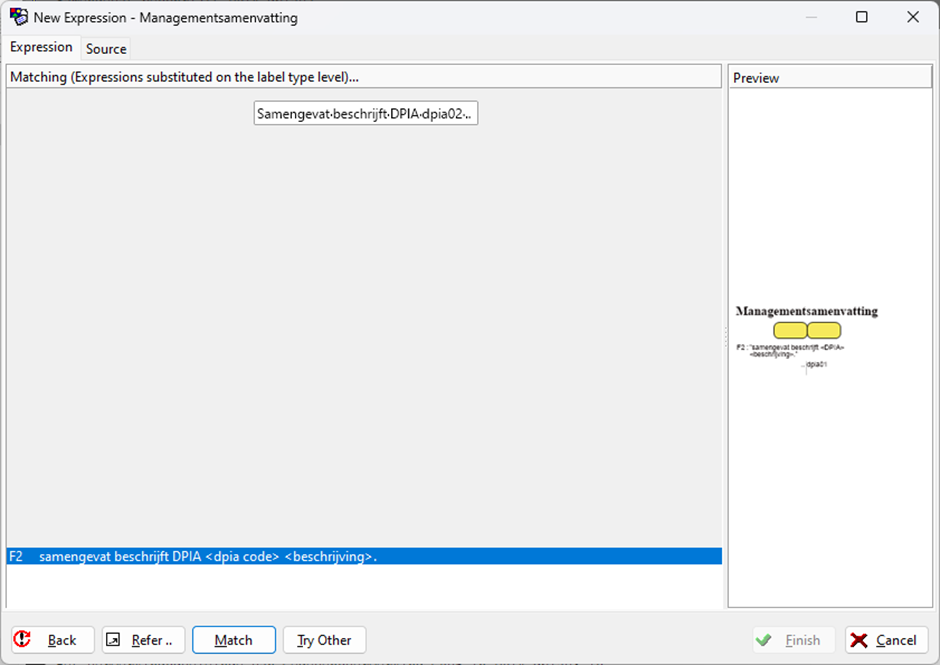The width and height of the screenshot is (940, 665).
Task: Click the Matching expressions header bar
Action: pos(364,77)
